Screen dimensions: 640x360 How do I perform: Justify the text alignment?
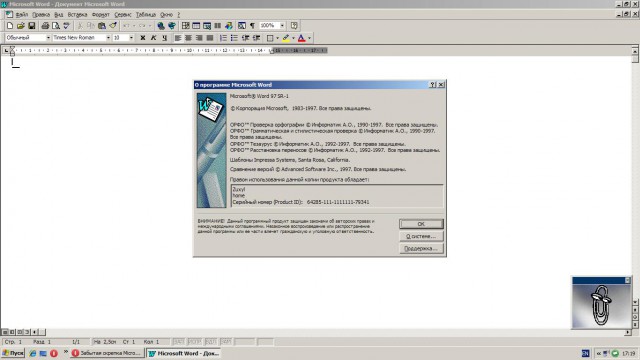pyautogui.click(x=210, y=38)
